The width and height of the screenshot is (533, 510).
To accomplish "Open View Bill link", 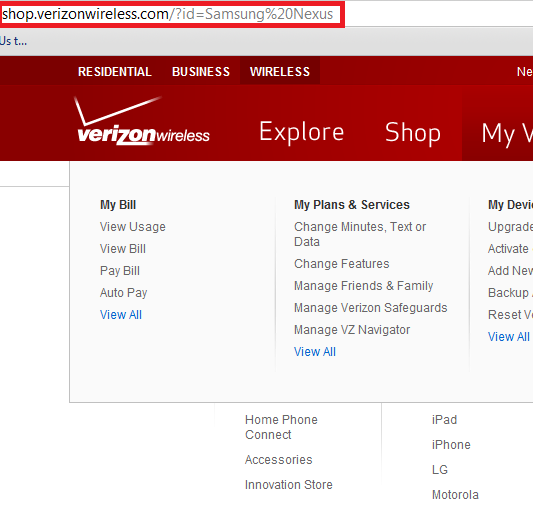I will pos(123,249).
